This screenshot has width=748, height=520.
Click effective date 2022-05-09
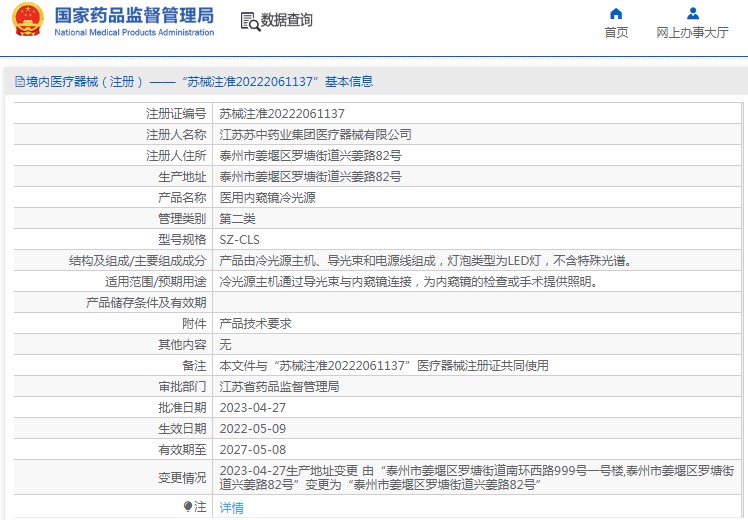[253, 428]
